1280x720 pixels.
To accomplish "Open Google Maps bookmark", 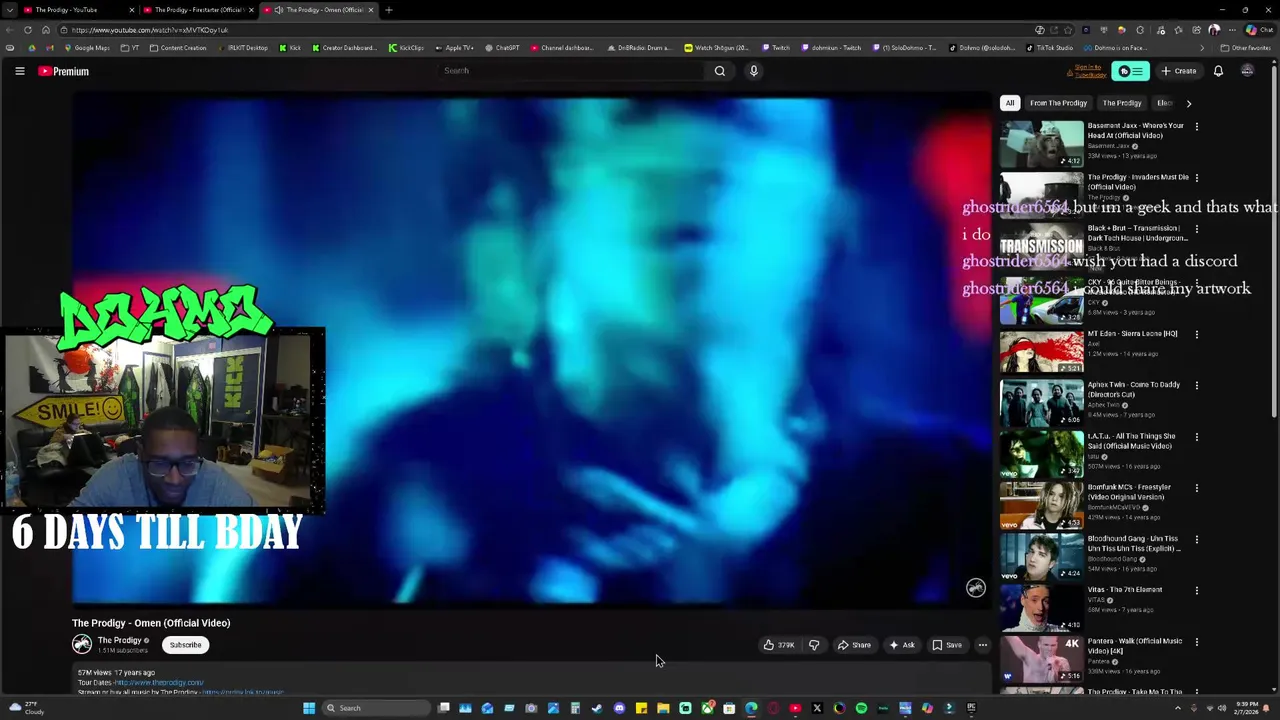I will point(87,48).
